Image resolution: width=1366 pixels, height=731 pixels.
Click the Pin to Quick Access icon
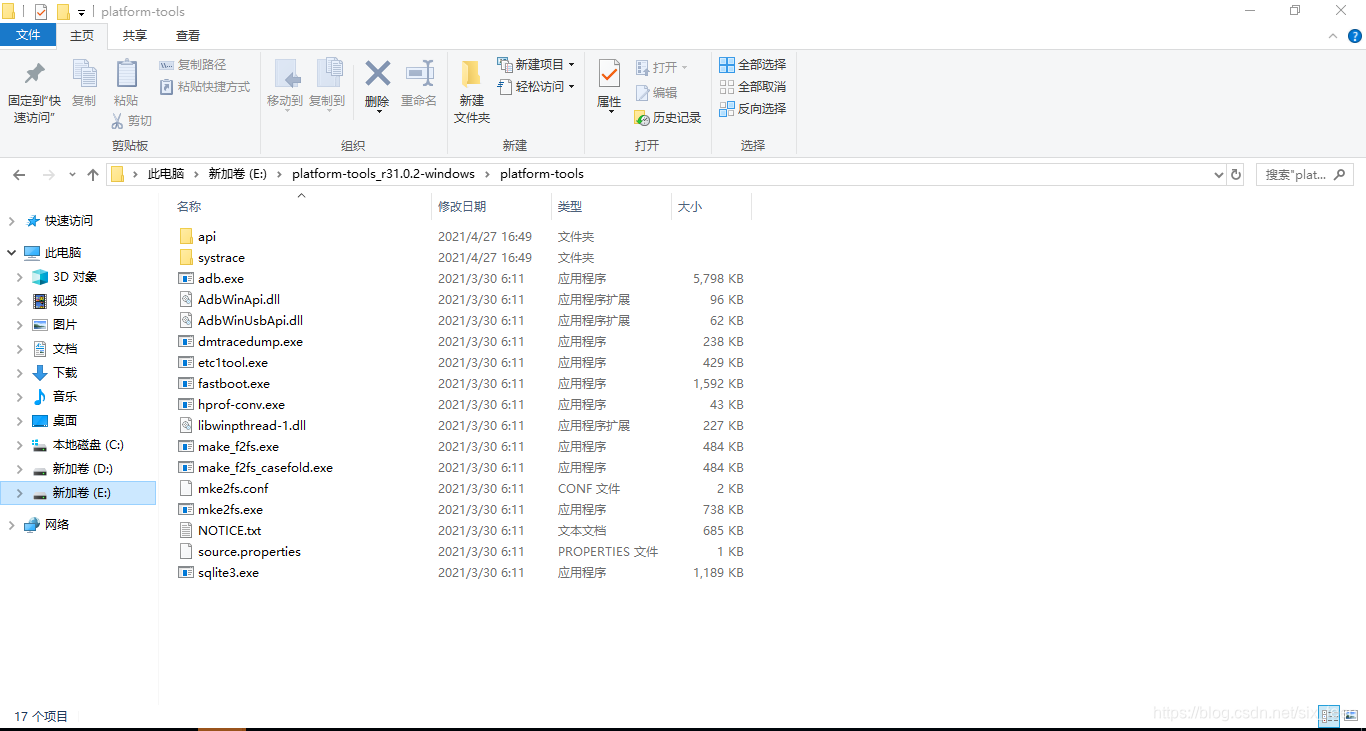pyautogui.click(x=35, y=73)
